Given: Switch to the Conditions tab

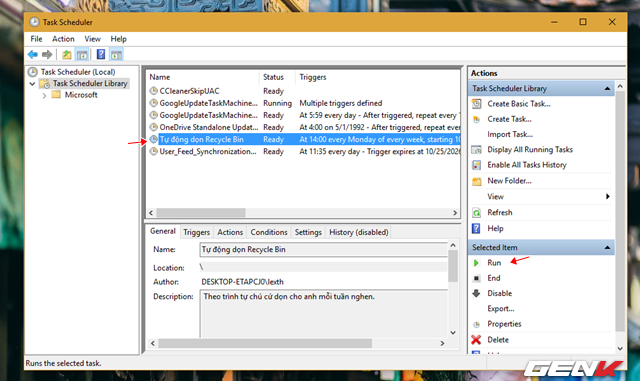Looking at the screenshot, I should point(269,232).
